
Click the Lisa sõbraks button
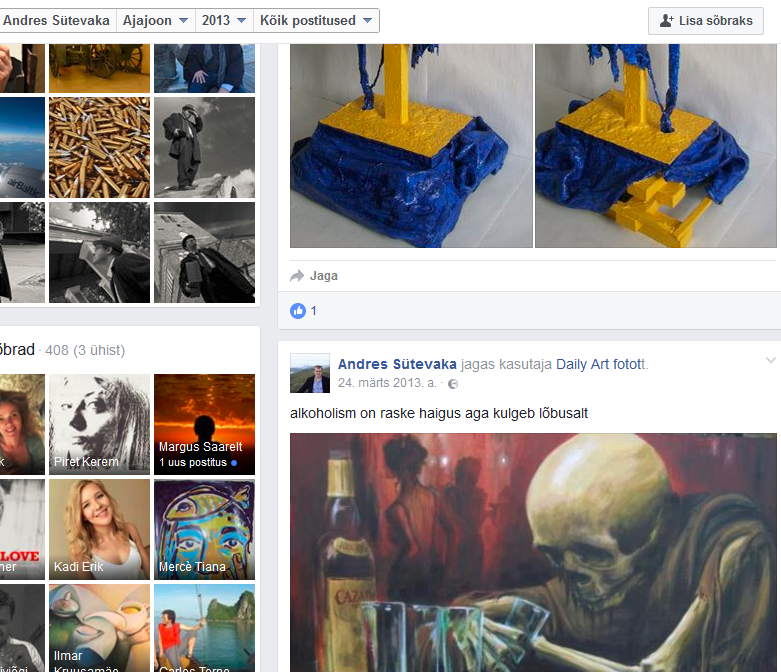706,21
